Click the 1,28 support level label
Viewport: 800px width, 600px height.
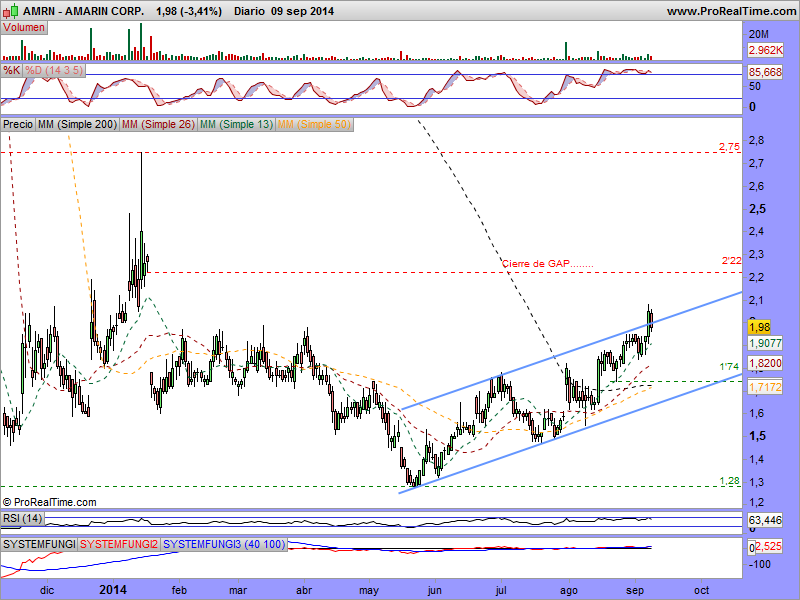[730, 481]
